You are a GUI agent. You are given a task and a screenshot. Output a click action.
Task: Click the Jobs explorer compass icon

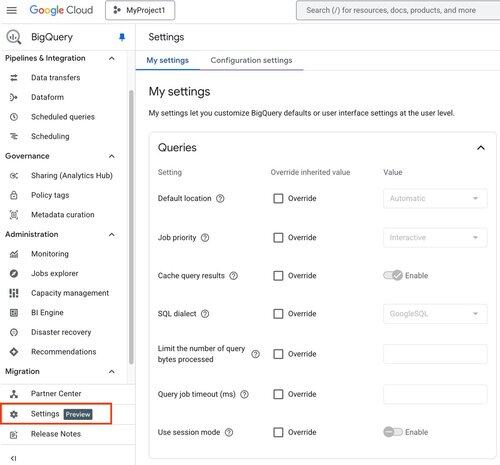(14, 274)
